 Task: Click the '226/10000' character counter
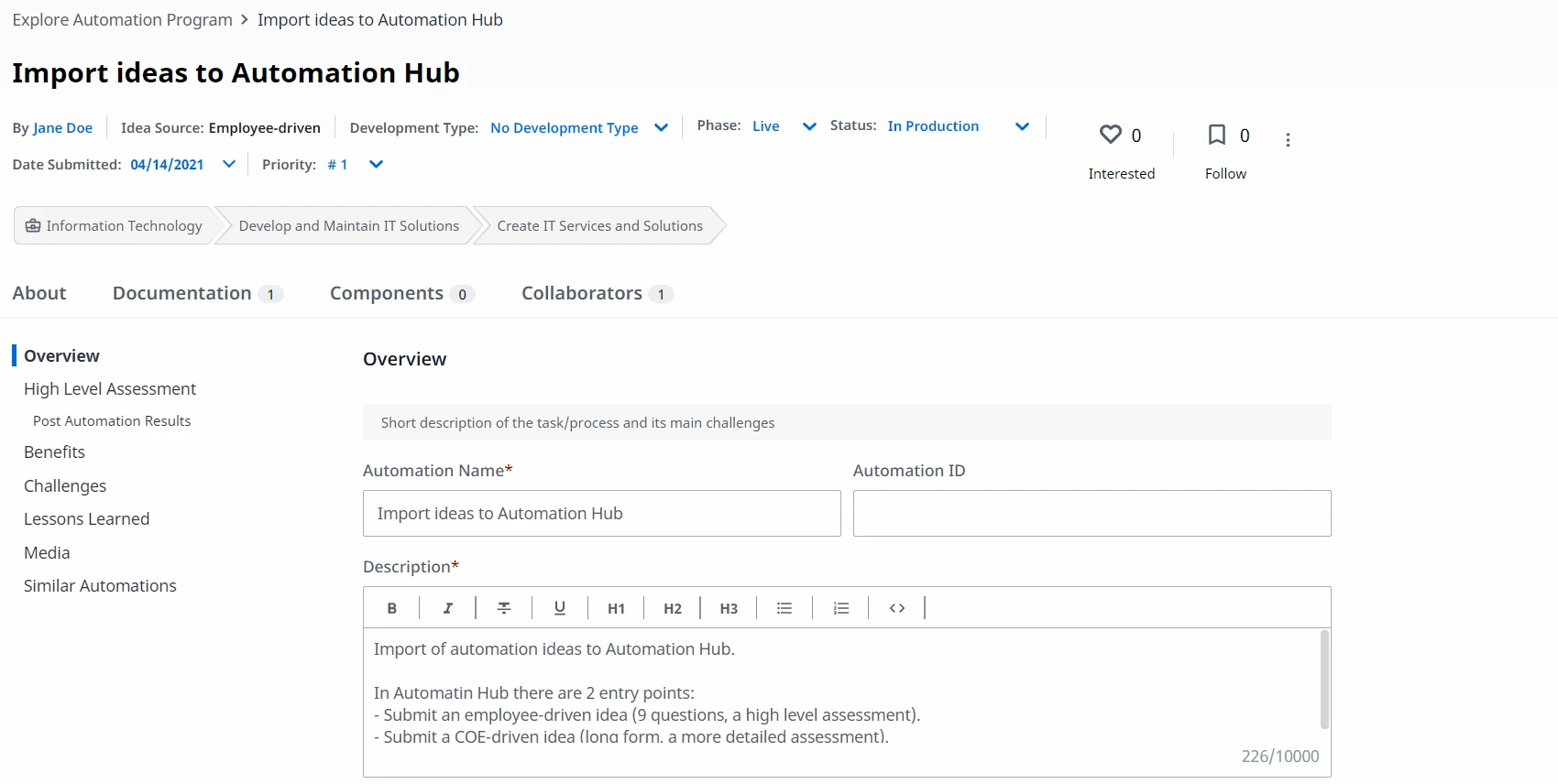point(1280,757)
